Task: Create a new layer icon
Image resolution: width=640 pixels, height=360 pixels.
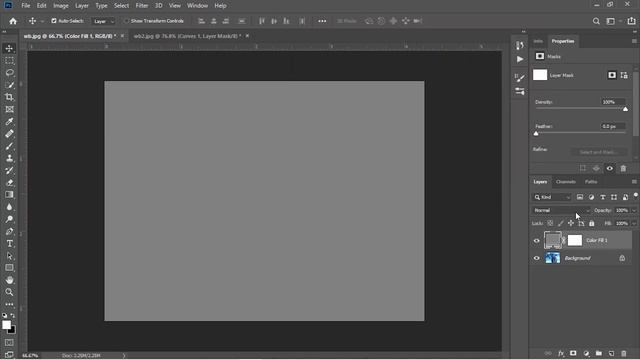Action: click(611, 353)
